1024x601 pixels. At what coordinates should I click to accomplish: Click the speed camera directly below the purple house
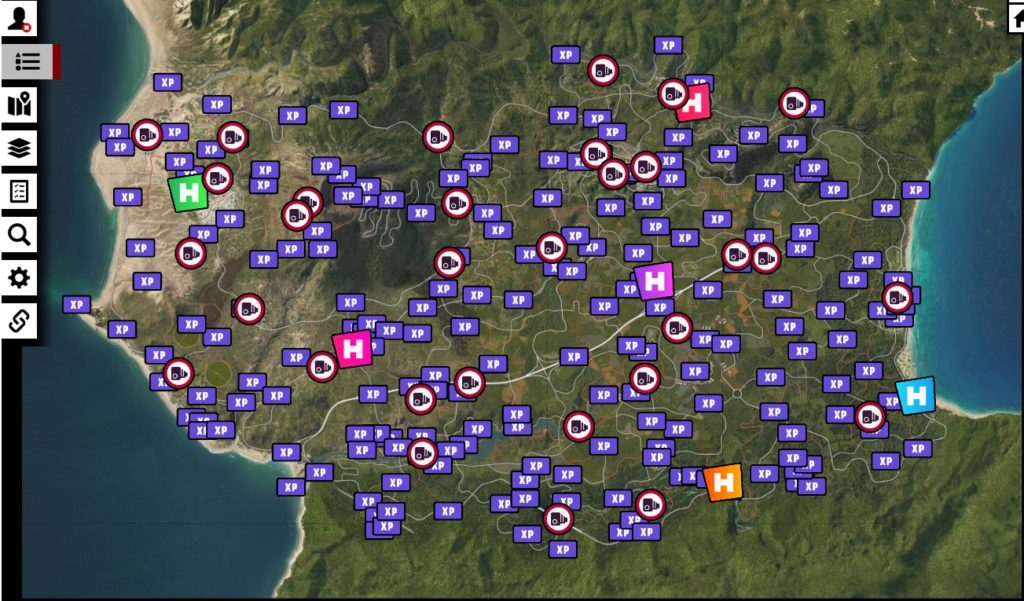coord(677,328)
